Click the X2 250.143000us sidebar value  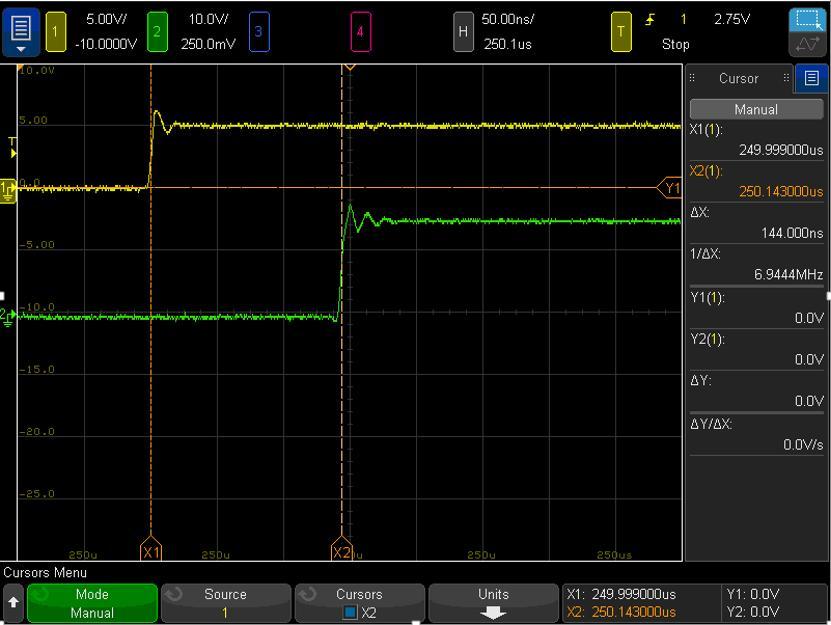click(781, 191)
